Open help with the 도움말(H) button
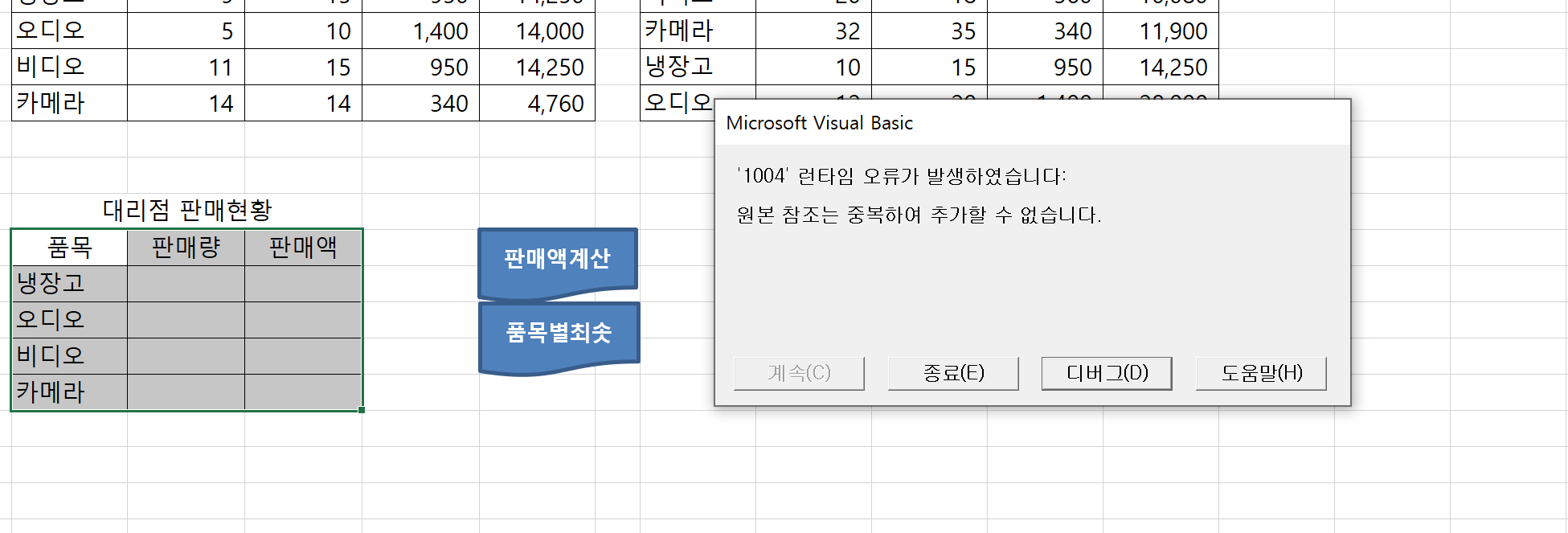Image resolution: width=1568 pixels, height=533 pixels. 1260,373
